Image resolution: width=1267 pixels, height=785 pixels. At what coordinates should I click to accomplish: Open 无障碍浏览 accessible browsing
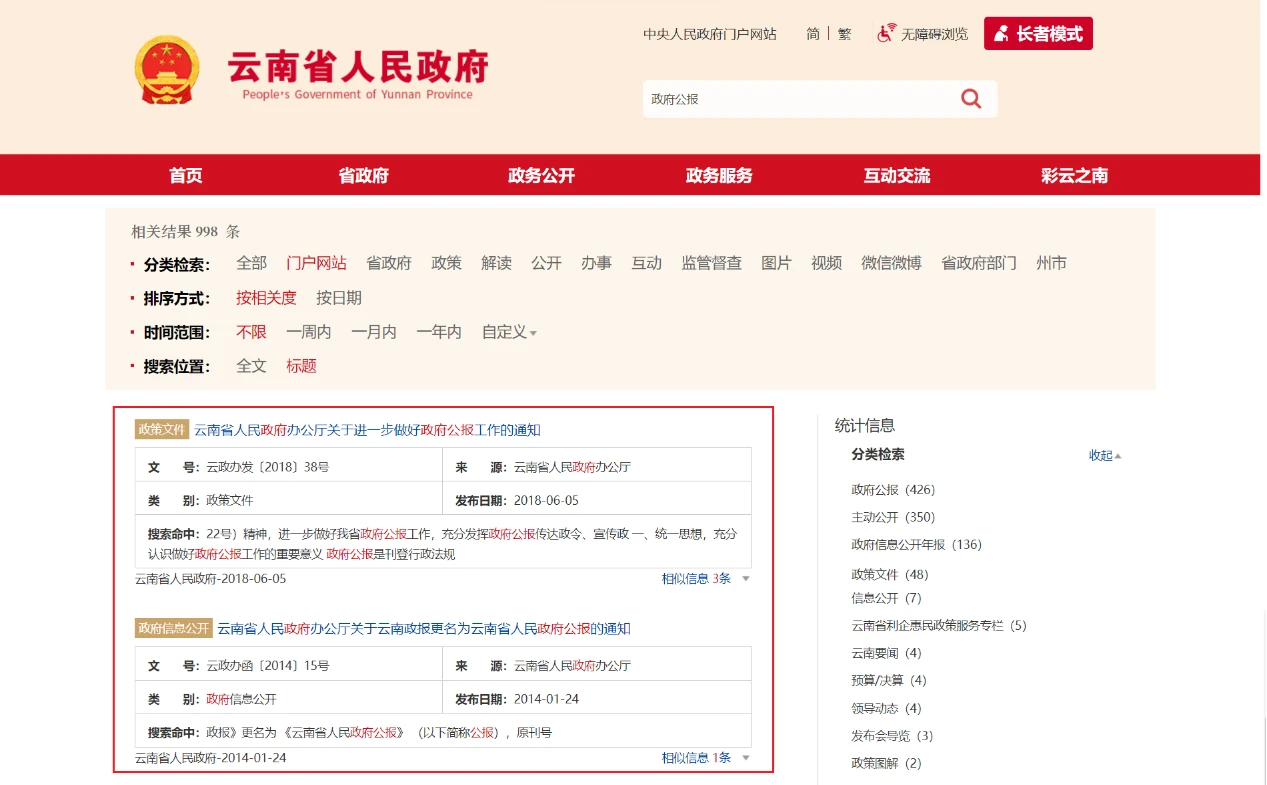934,34
